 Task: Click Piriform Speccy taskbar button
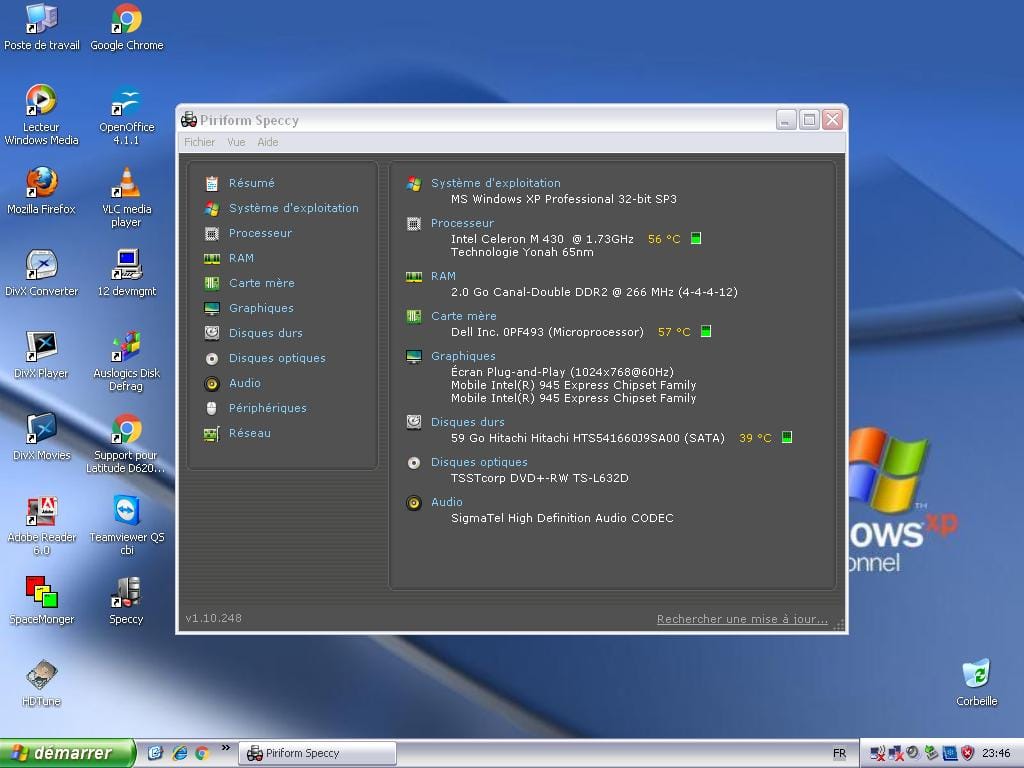click(317, 754)
